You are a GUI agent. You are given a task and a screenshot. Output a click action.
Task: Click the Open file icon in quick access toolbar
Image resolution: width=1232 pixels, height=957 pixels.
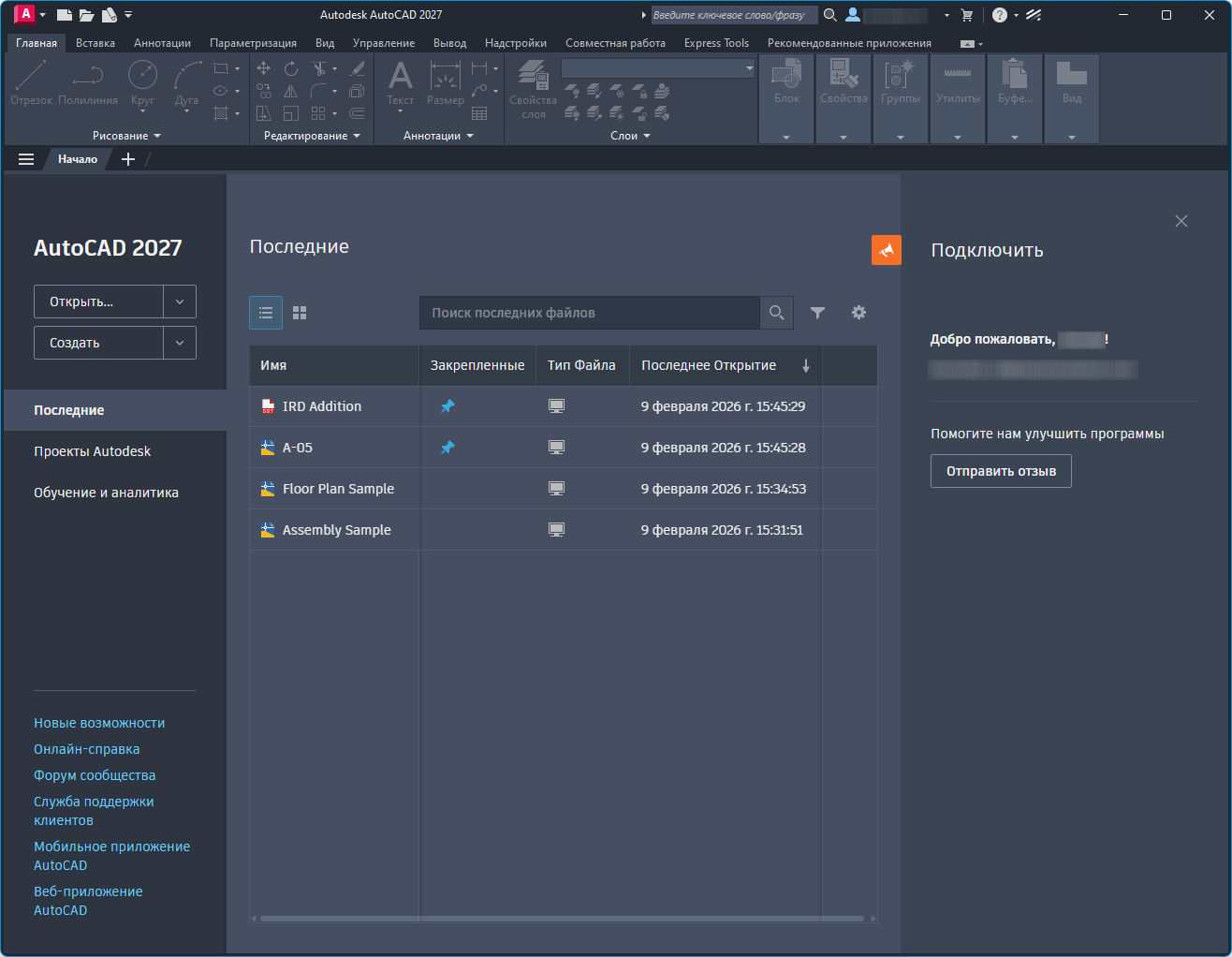tap(87, 15)
